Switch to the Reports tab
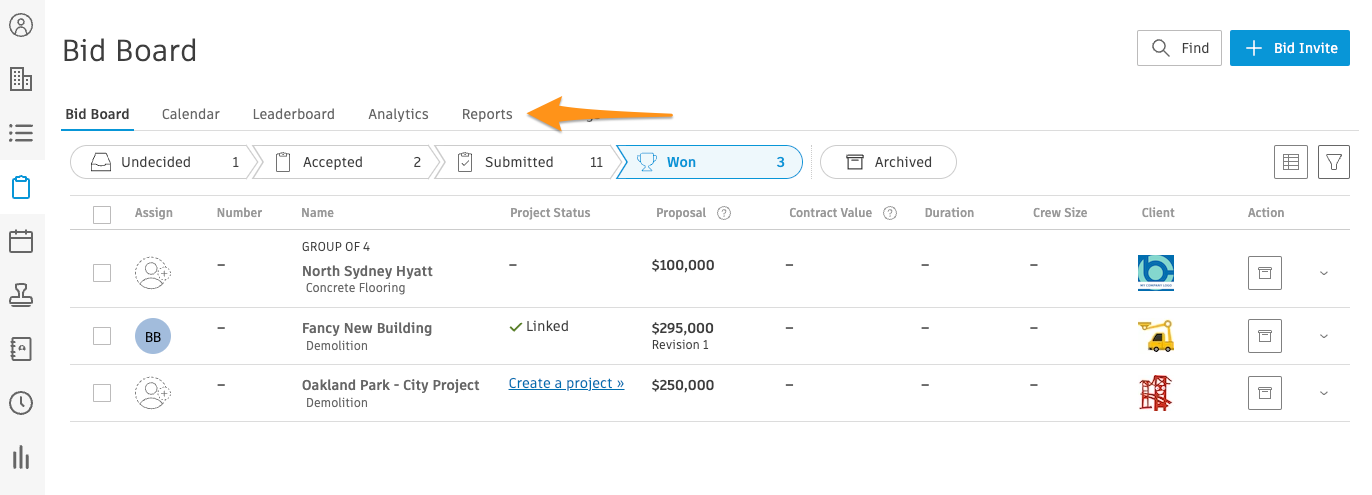This screenshot has width=1372, height=495. [487, 114]
